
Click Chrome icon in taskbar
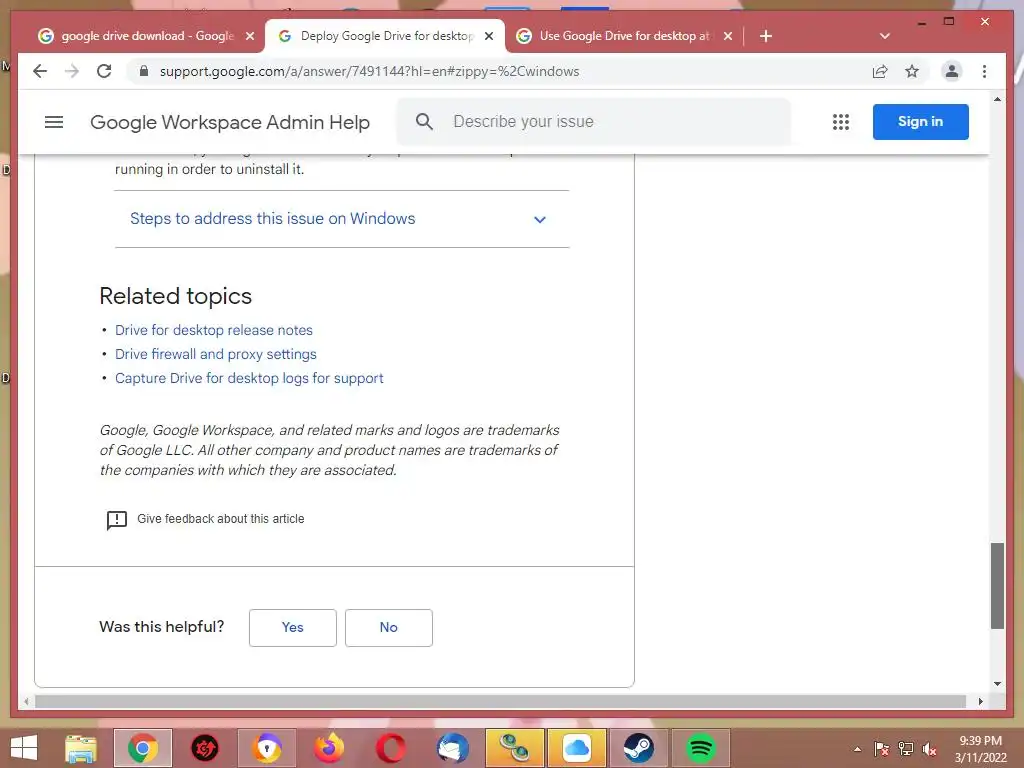(x=142, y=748)
